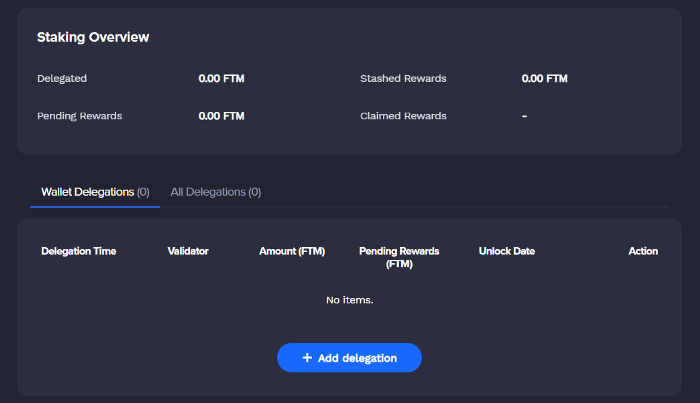Click the Add delegation button
The image size is (700, 403).
[349, 357]
